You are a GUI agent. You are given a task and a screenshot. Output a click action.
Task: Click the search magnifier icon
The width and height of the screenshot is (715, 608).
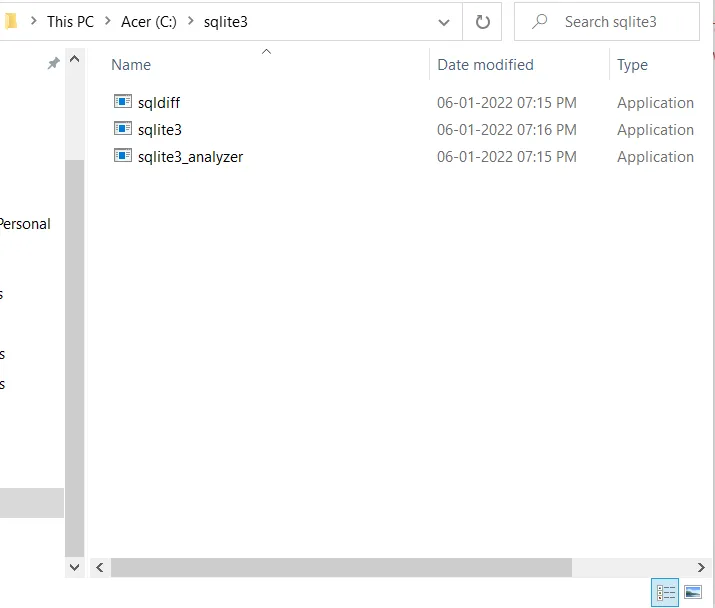tap(539, 21)
